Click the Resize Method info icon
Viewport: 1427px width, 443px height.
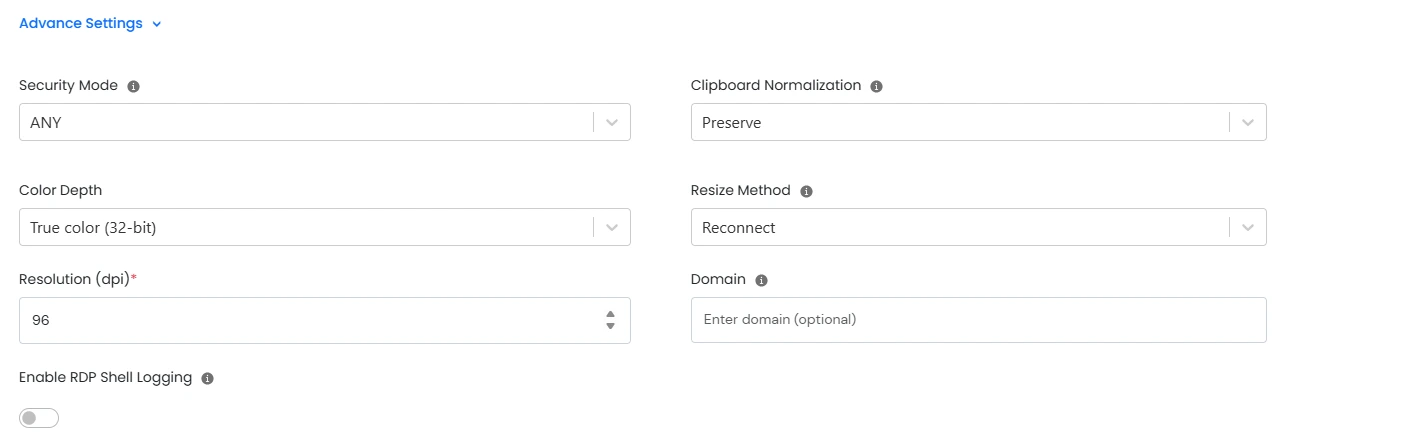(807, 192)
